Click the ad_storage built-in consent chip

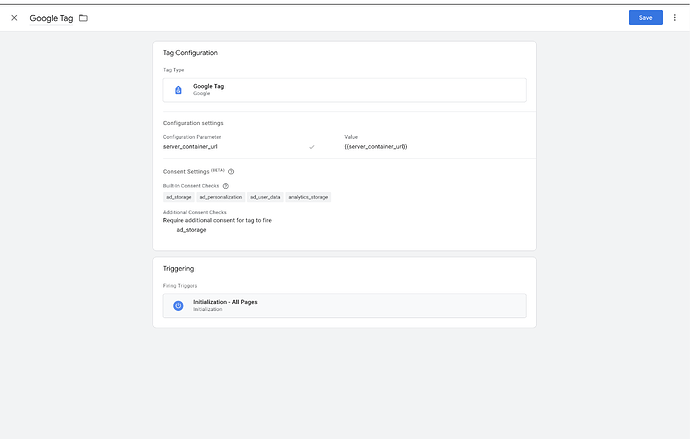point(179,197)
